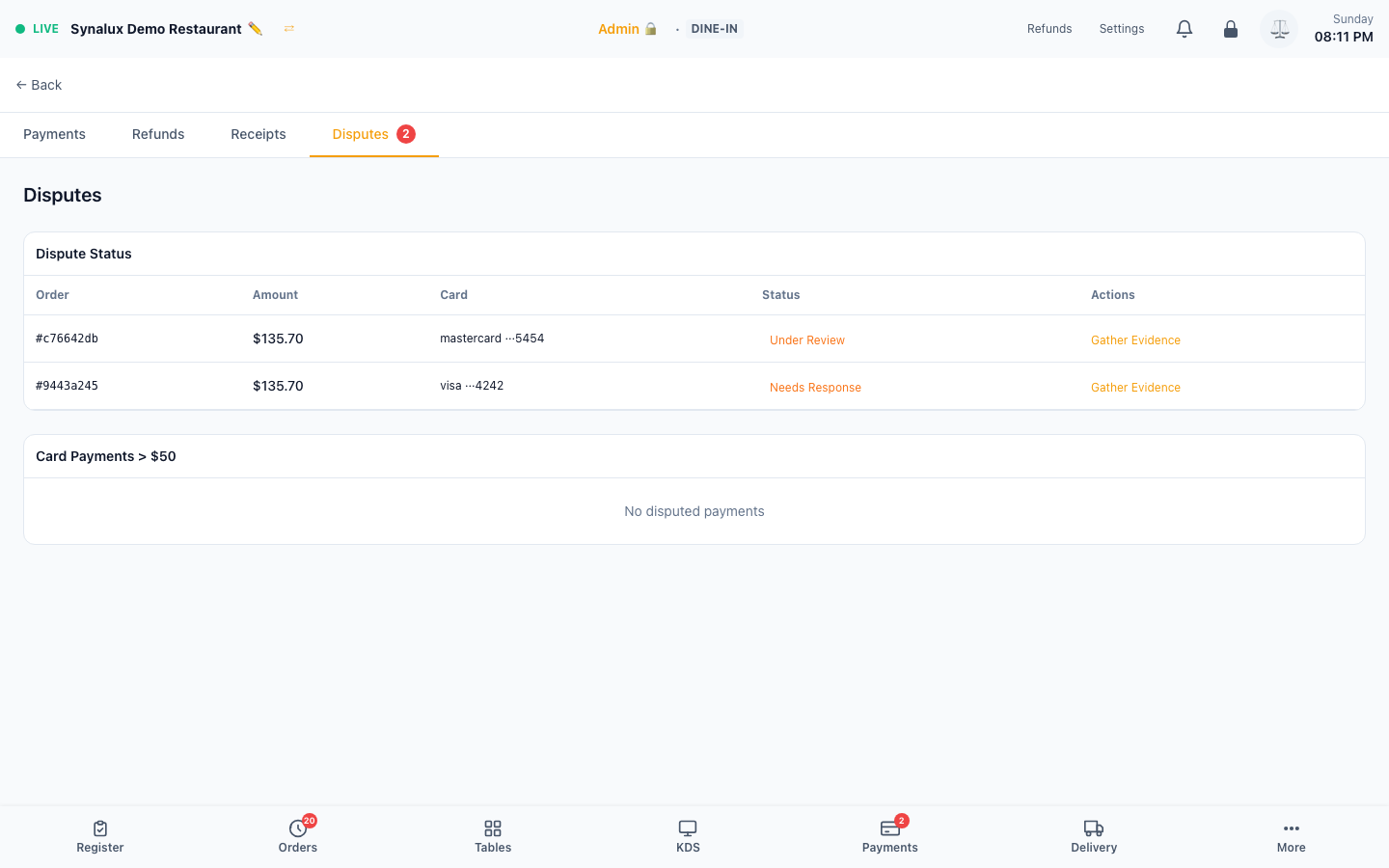Go to Tables in bottom navigation
This screenshot has height=868, width=1389.
point(493,836)
